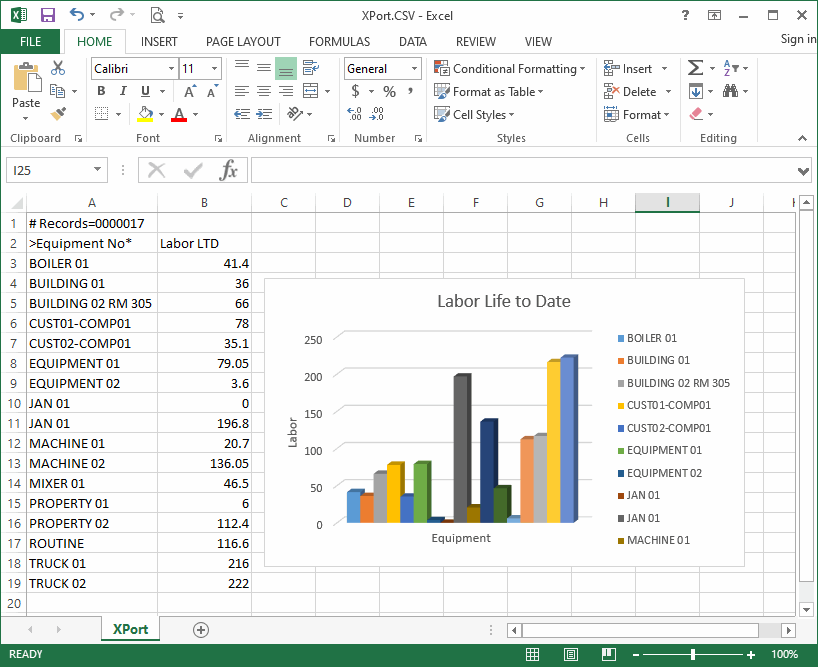This screenshot has height=667, width=818.
Task: Apply Accounting dollar number format
Action: pyautogui.click(x=355, y=91)
